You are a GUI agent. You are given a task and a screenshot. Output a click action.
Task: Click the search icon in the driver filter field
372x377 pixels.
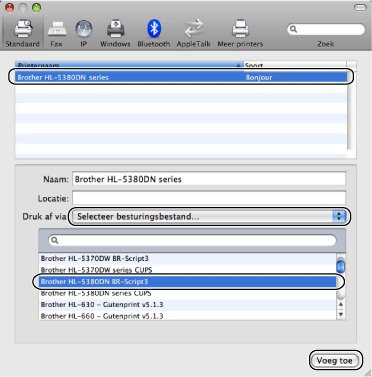pos(55,240)
